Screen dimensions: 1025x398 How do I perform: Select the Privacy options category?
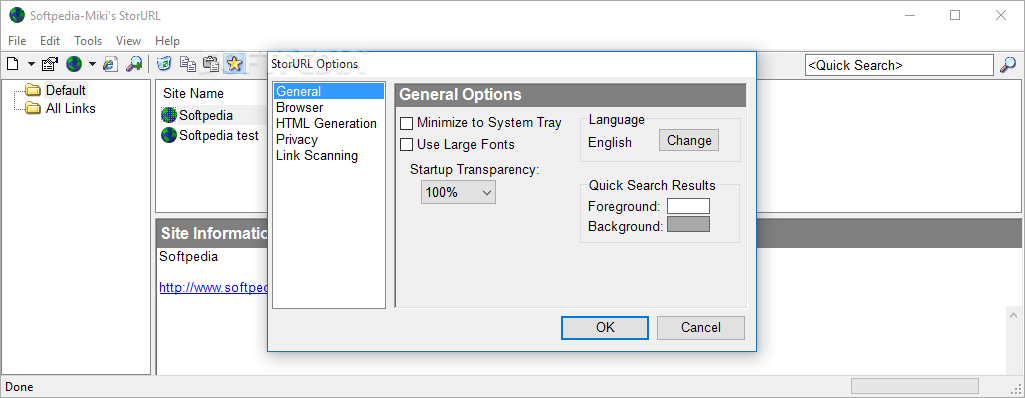pos(297,139)
